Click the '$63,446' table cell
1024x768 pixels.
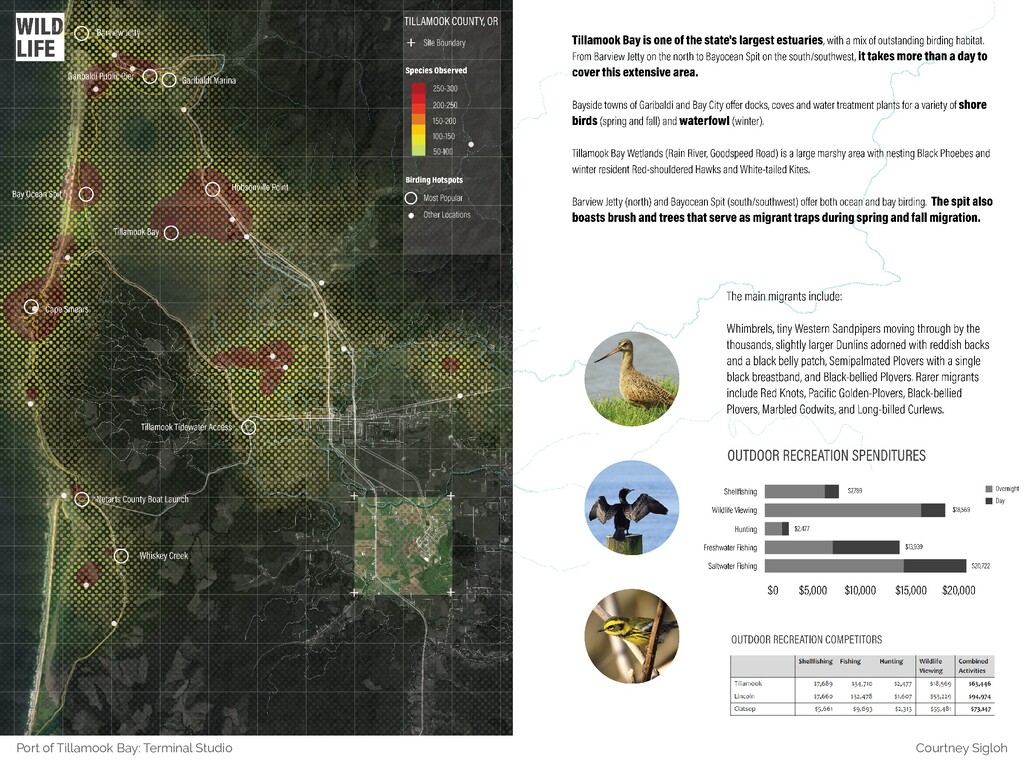click(979, 684)
